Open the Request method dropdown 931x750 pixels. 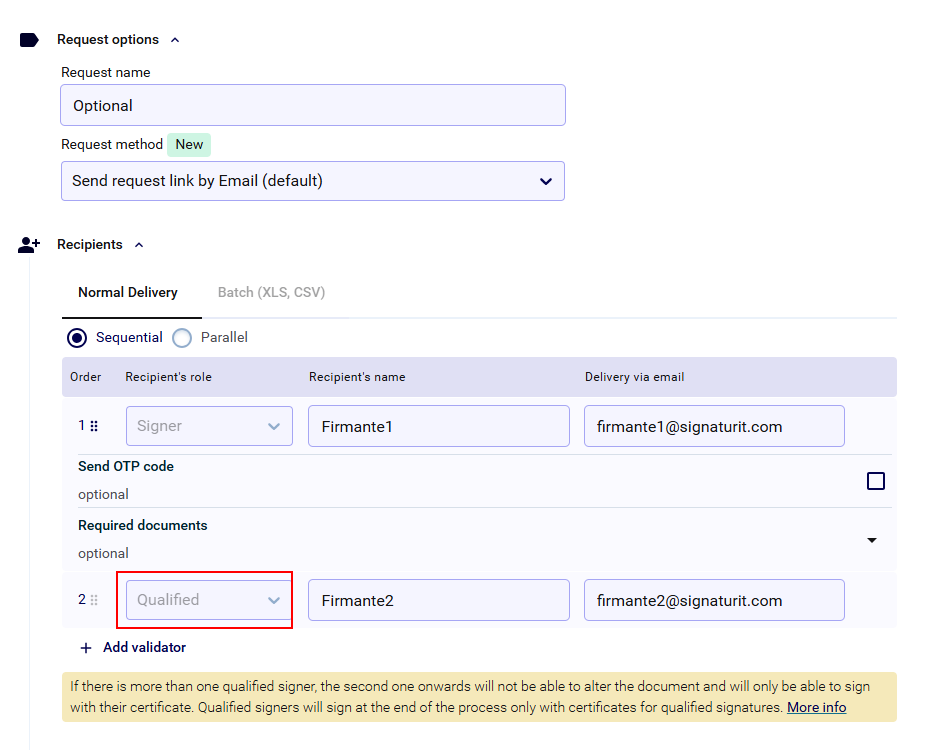point(313,181)
